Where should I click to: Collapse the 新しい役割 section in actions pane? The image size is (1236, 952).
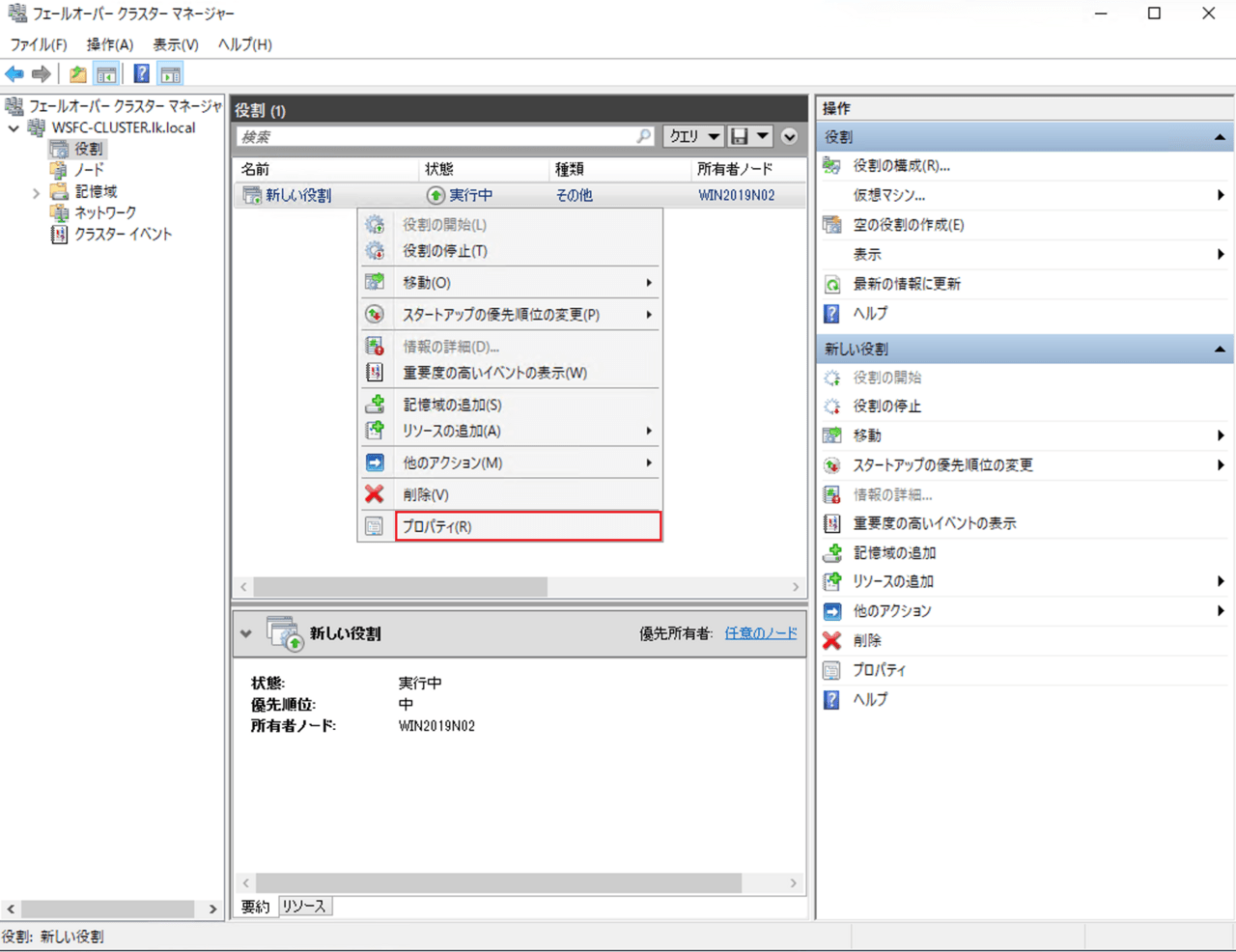[1220, 349]
